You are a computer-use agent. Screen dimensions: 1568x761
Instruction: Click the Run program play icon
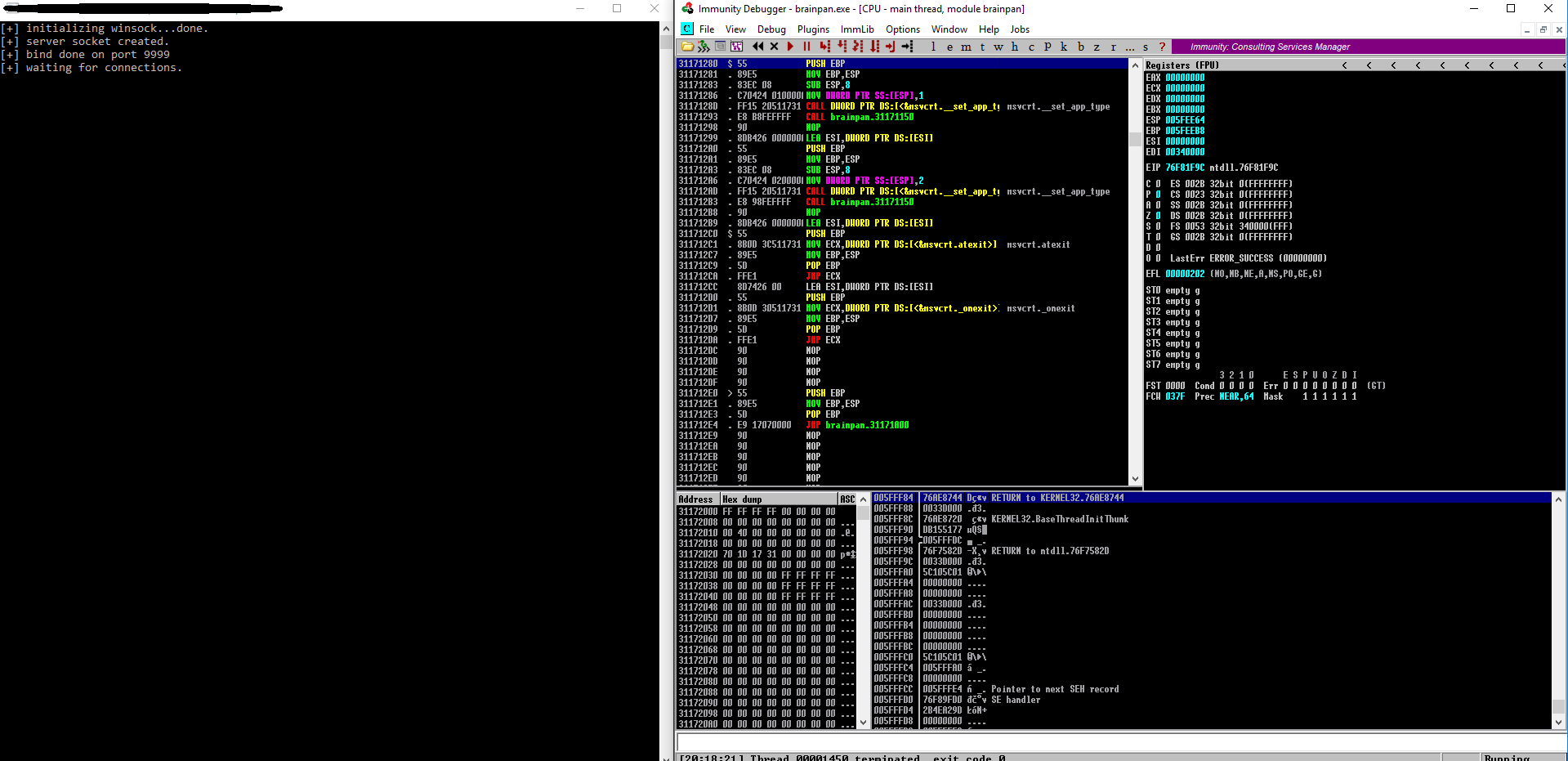790,47
